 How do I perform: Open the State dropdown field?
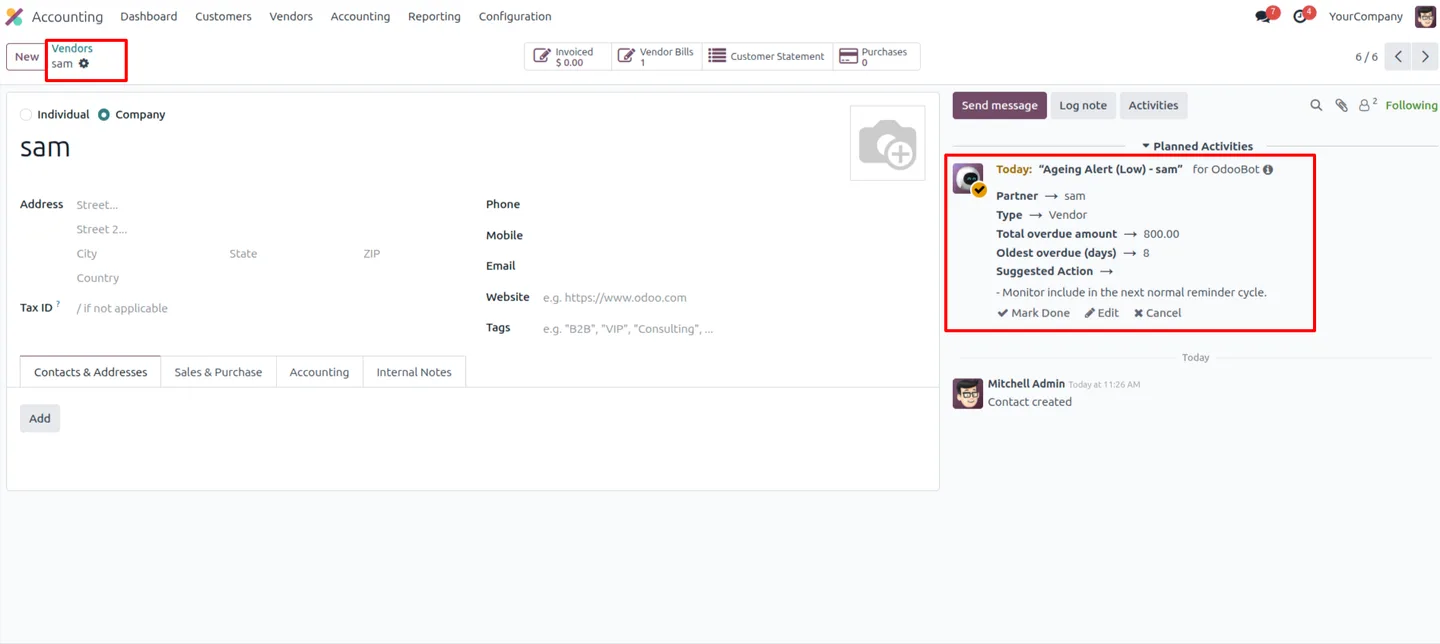(289, 254)
